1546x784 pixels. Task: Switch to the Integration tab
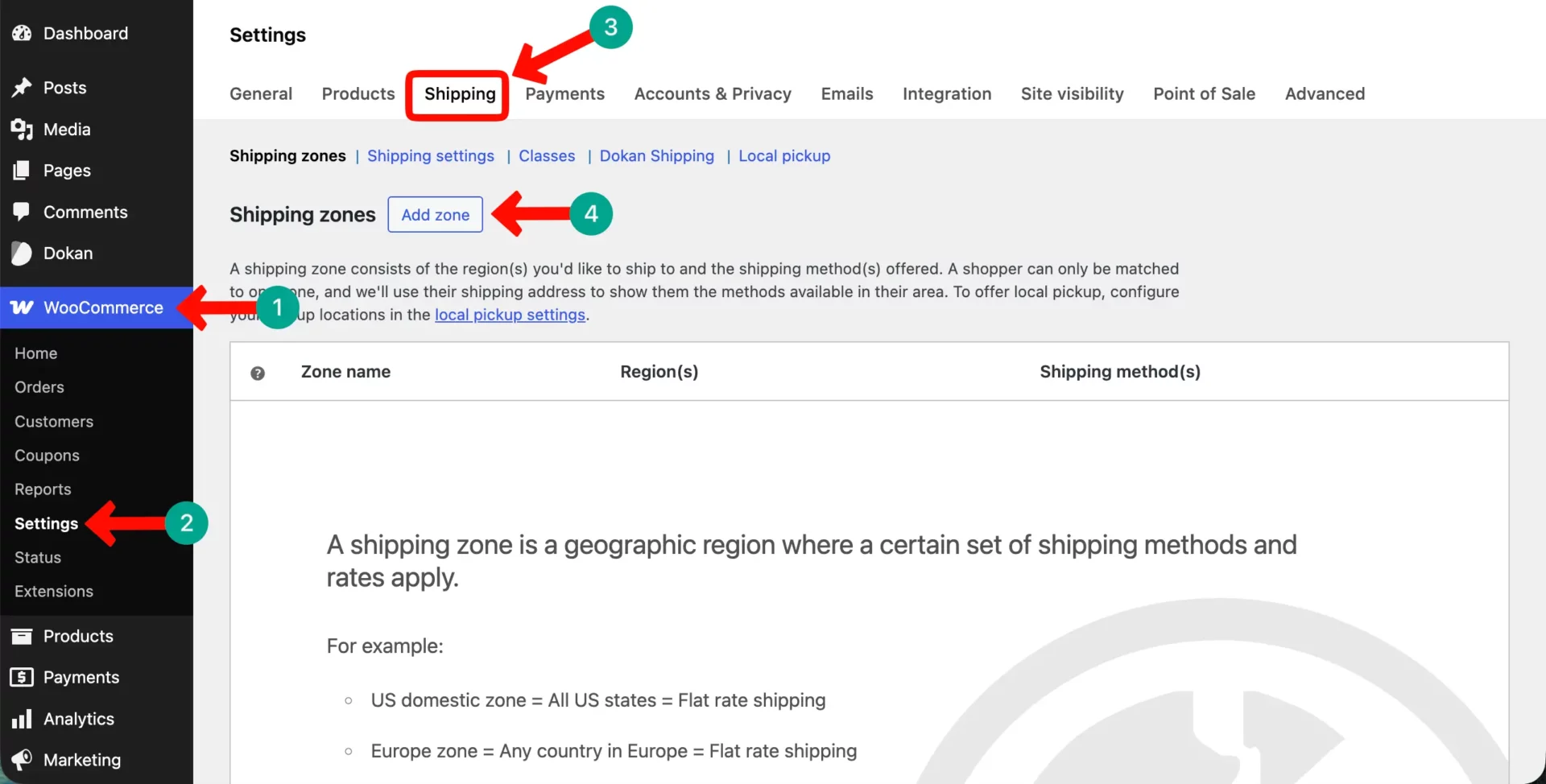click(x=947, y=93)
